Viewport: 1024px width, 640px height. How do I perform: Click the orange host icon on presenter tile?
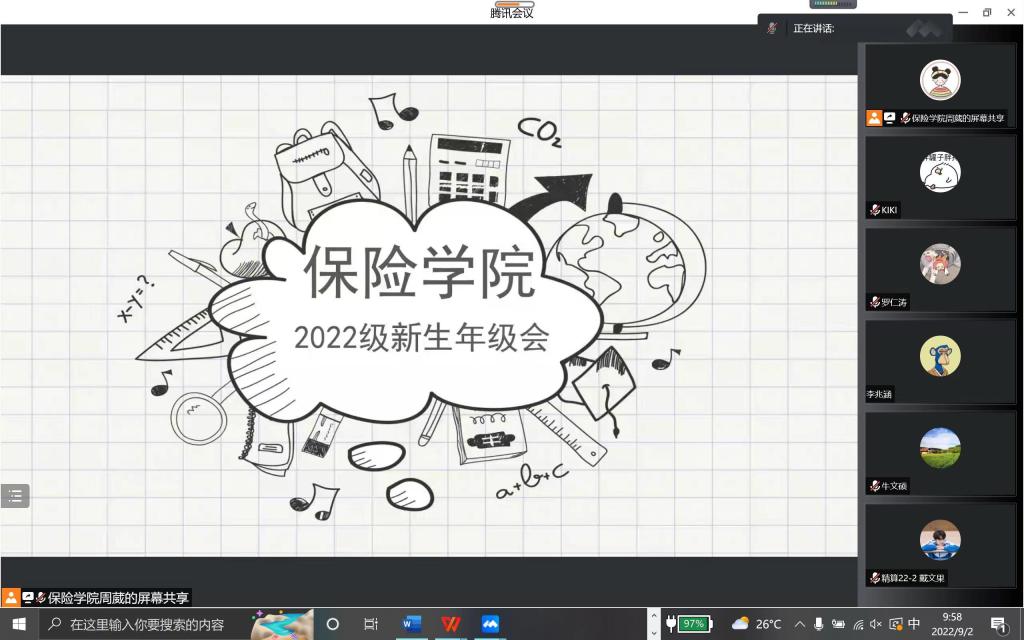[874, 118]
